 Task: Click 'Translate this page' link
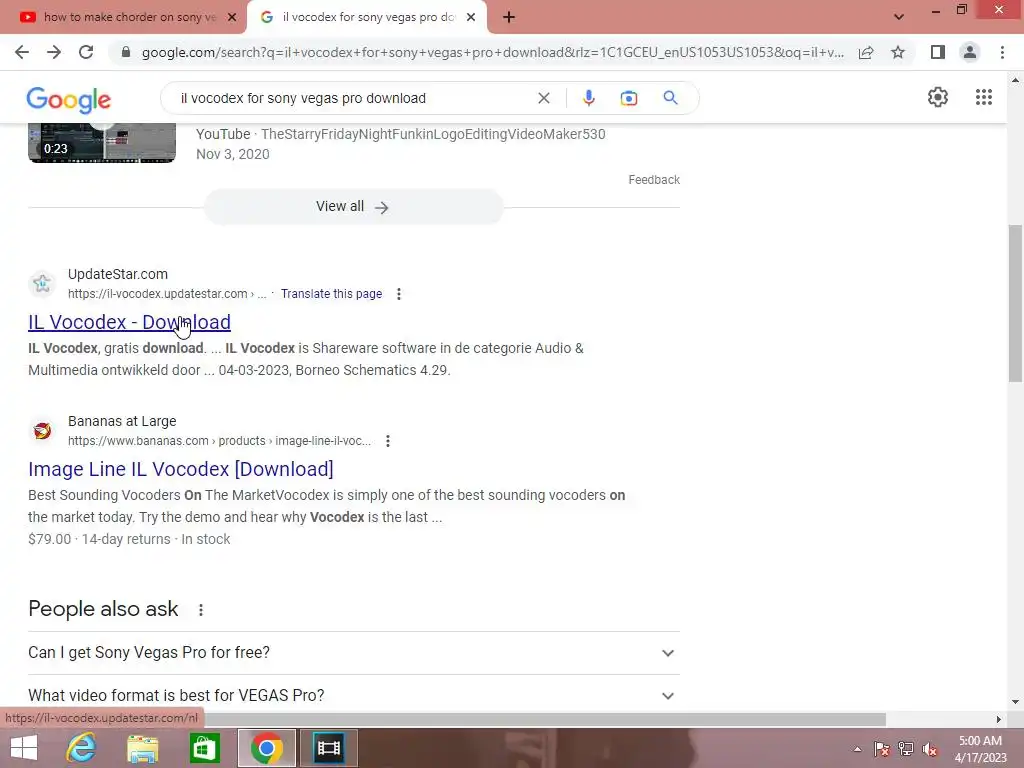[331, 294]
